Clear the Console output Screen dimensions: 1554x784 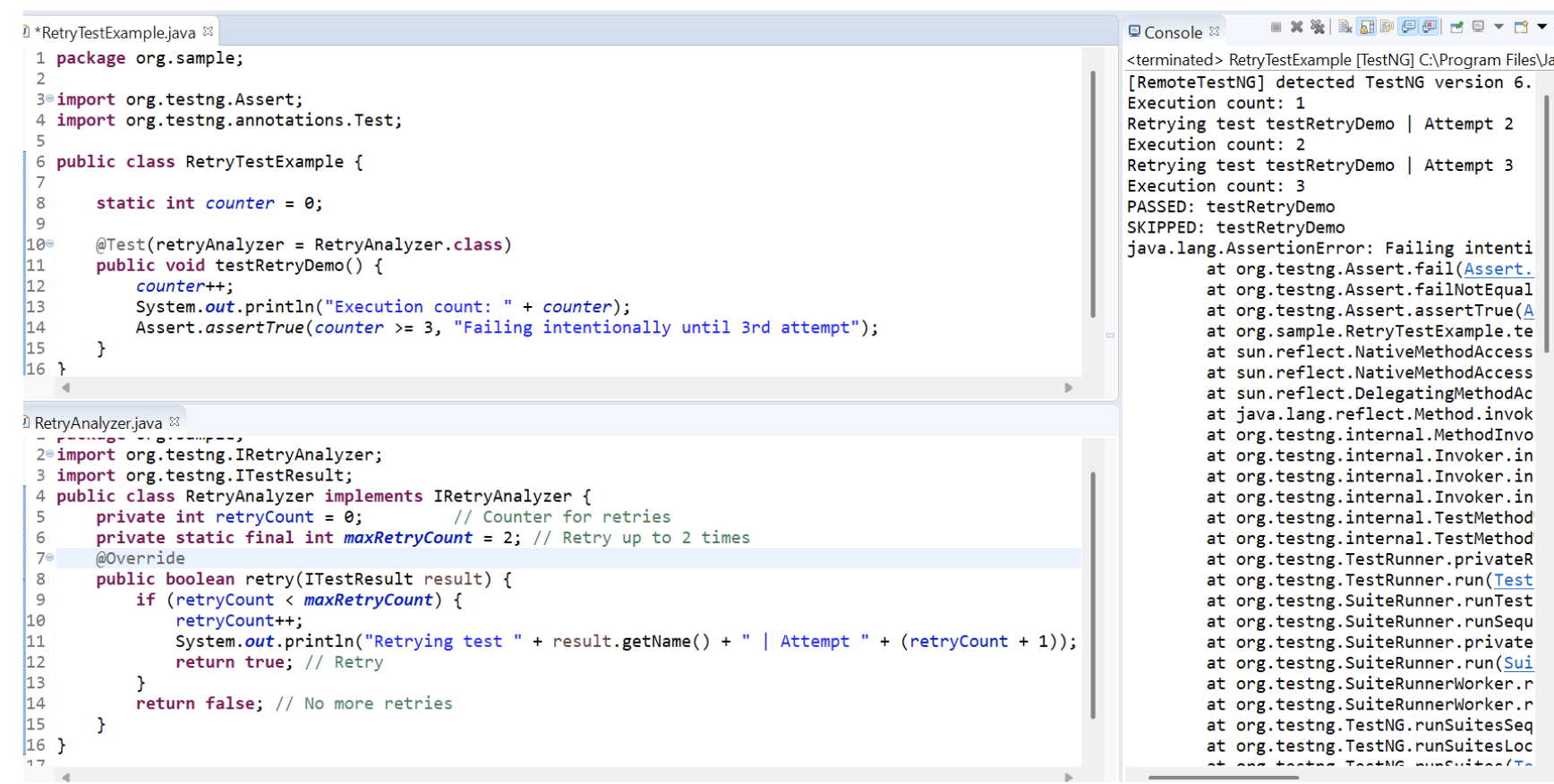[1345, 27]
